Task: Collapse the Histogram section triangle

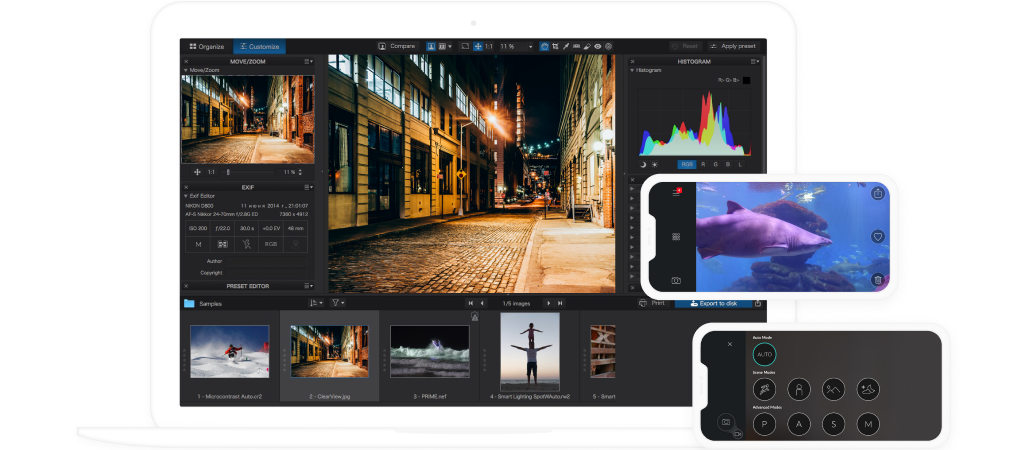Action: pos(632,70)
